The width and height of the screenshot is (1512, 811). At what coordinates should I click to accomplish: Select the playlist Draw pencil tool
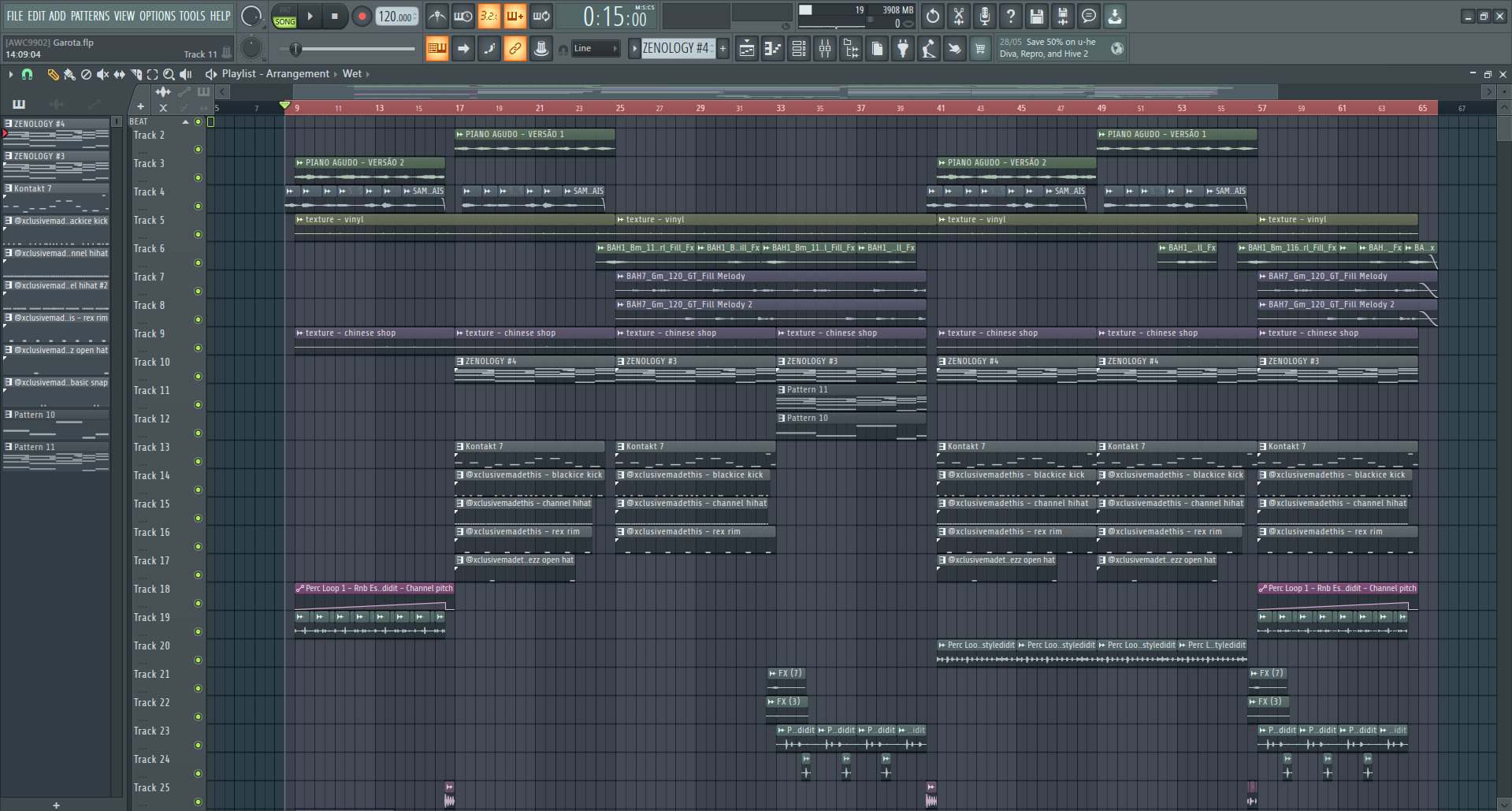[x=53, y=74]
